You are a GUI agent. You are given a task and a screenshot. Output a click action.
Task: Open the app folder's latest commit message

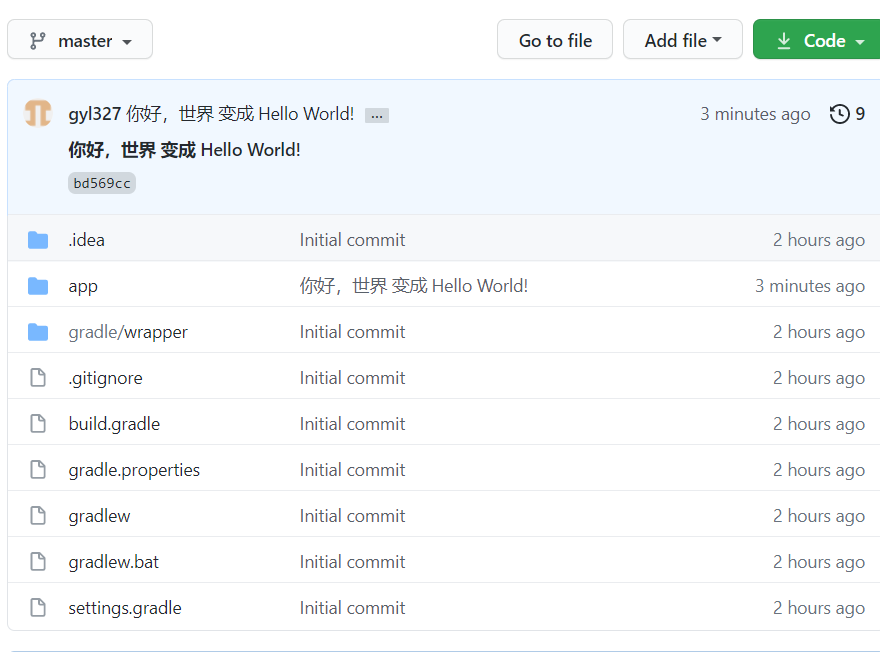coord(413,285)
